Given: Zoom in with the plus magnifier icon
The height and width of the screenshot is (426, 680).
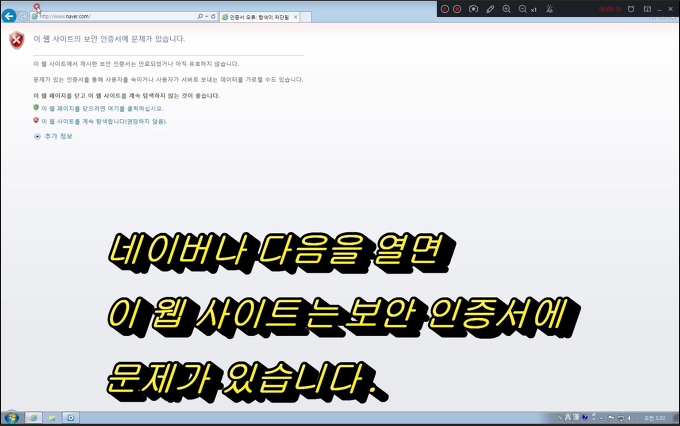Looking at the screenshot, I should coord(506,9).
